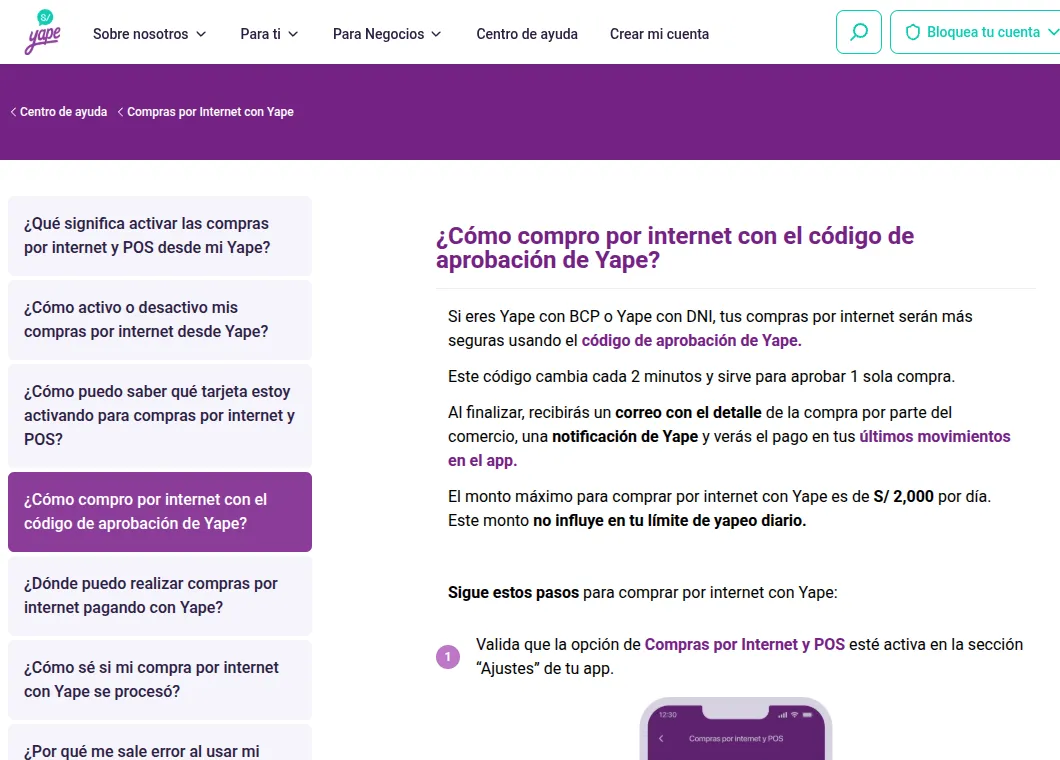Click the text no influye en tu límite de yapeo diario
The image size is (1060, 760).
click(669, 521)
